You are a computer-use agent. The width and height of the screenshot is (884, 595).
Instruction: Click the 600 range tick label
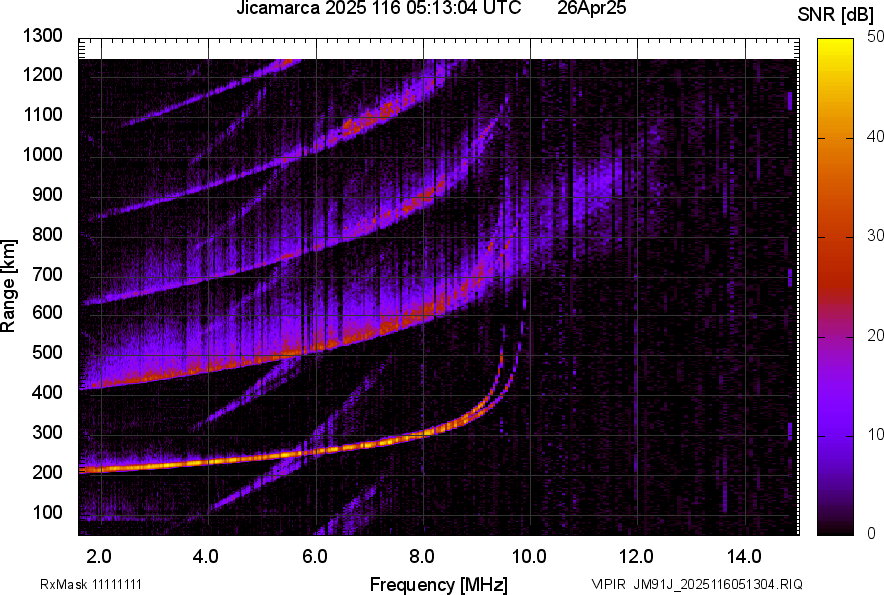pos(47,312)
